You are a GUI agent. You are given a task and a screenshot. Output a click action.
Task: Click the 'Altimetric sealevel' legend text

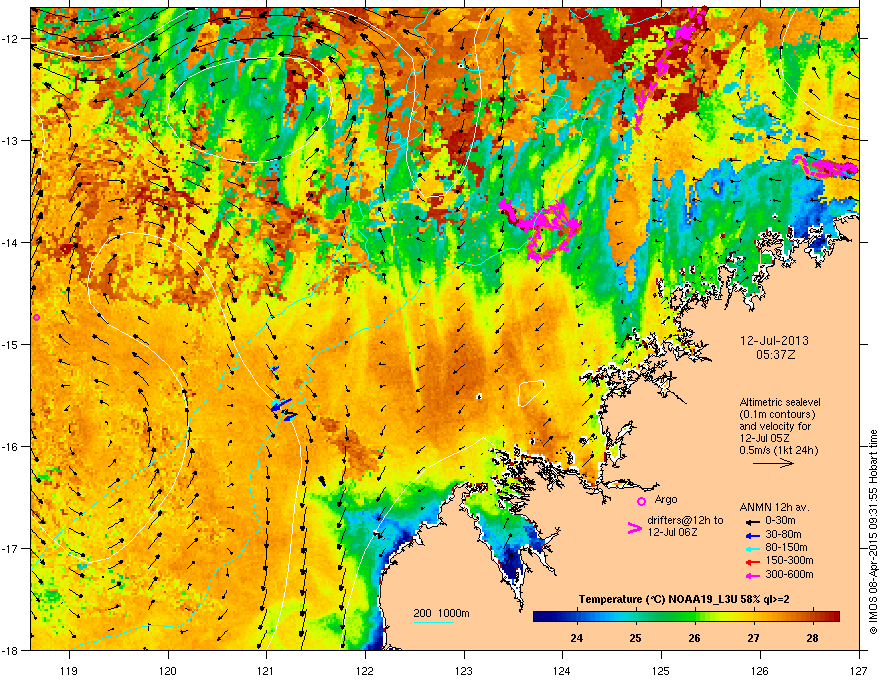[780, 402]
